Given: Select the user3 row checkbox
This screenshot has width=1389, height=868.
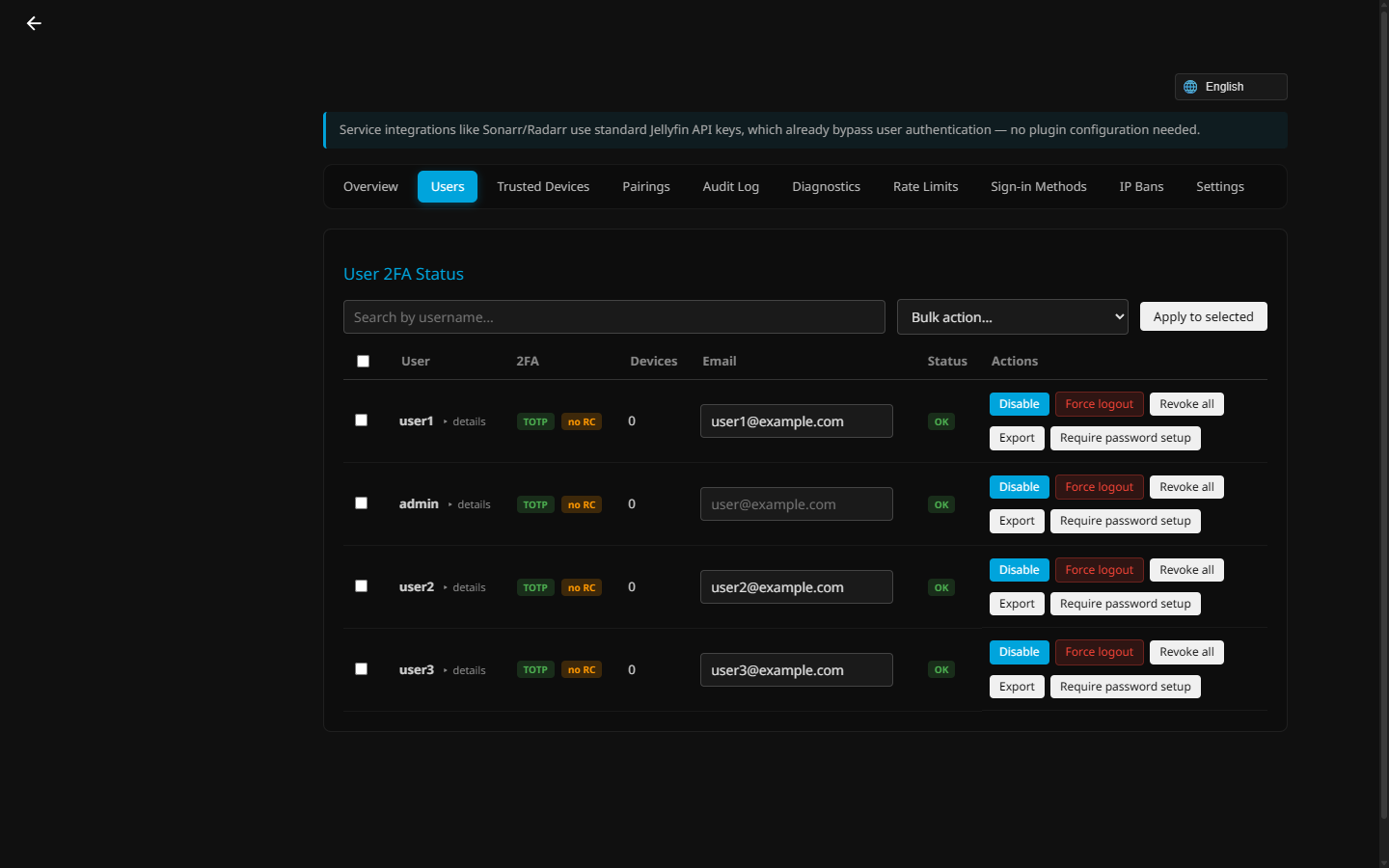Looking at the screenshot, I should [361, 669].
